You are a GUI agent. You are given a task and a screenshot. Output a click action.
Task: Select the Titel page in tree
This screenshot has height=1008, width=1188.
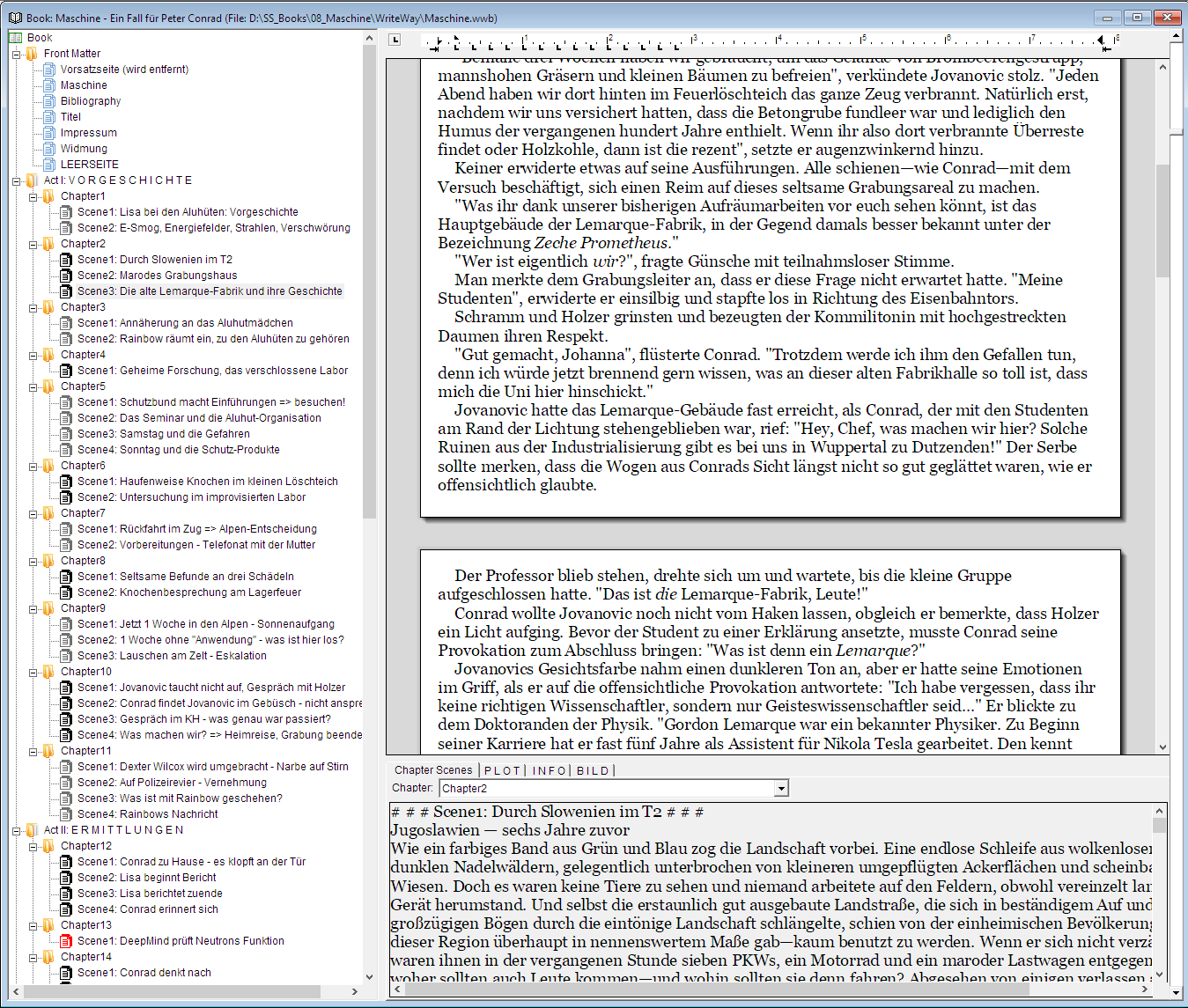(70, 117)
